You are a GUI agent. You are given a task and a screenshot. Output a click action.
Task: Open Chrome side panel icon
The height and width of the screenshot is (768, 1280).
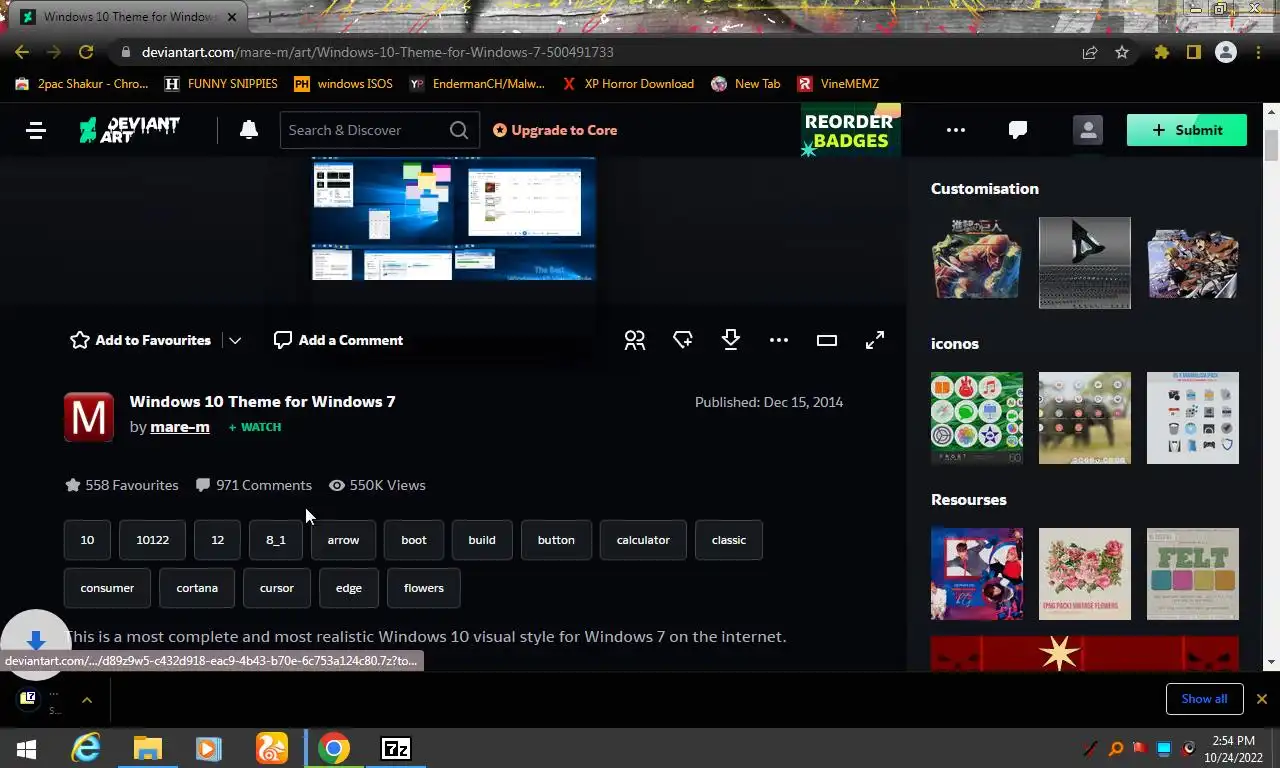click(x=1193, y=52)
